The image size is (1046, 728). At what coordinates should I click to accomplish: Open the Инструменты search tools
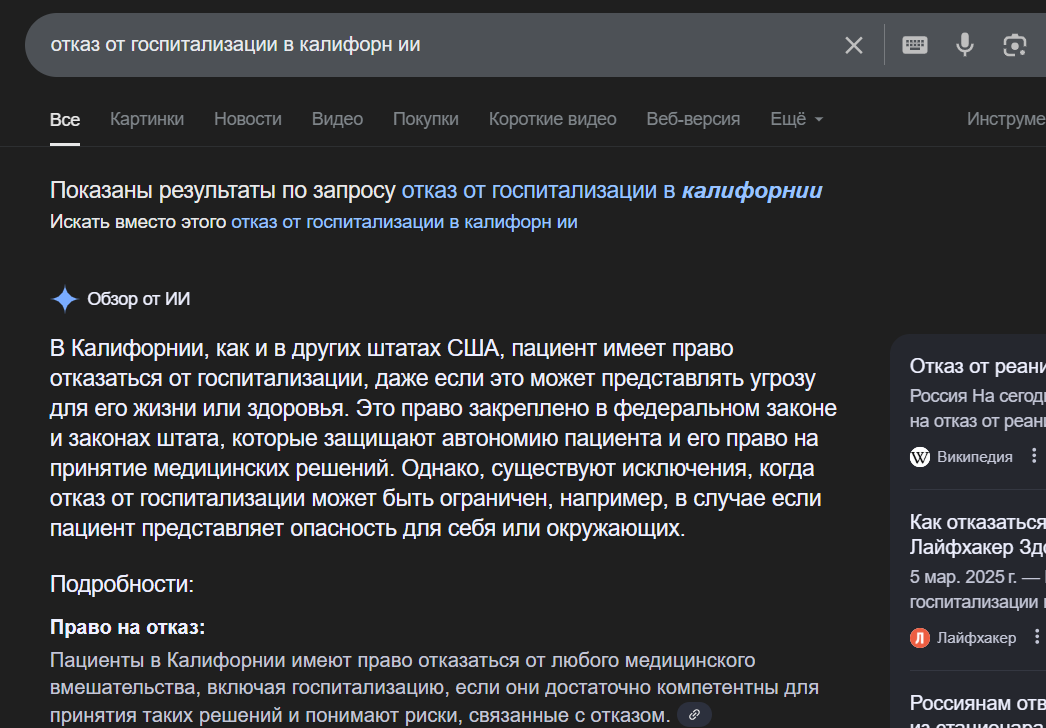1005,119
